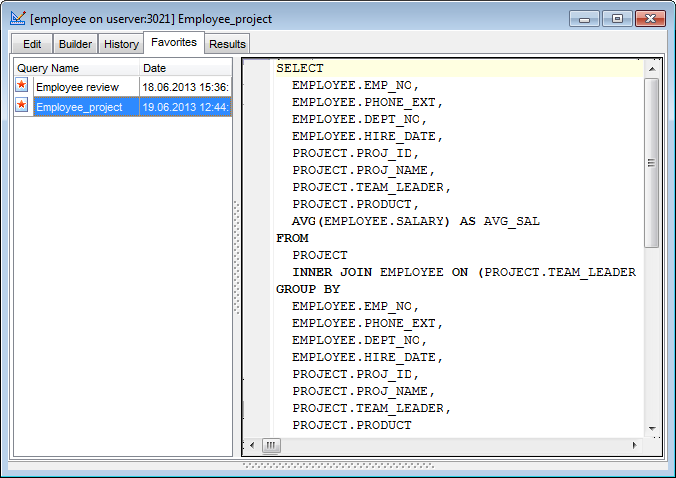Viewport: 676px width, 478px height.
Task: Select the Favorites tab
Action: (x=174, y=42)
